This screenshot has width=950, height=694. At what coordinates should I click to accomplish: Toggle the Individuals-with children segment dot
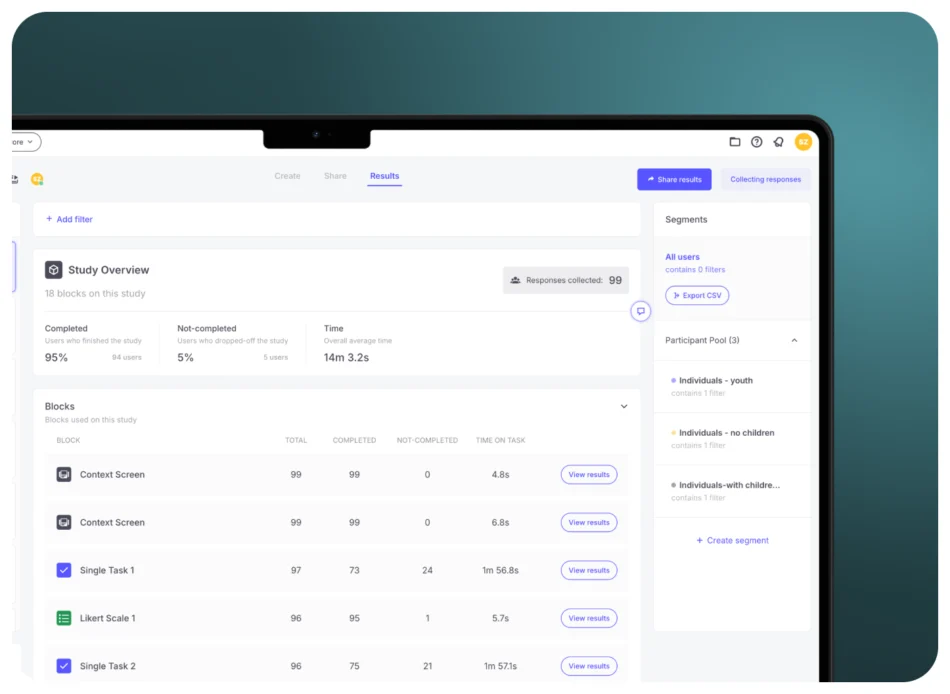coord(673,485)
